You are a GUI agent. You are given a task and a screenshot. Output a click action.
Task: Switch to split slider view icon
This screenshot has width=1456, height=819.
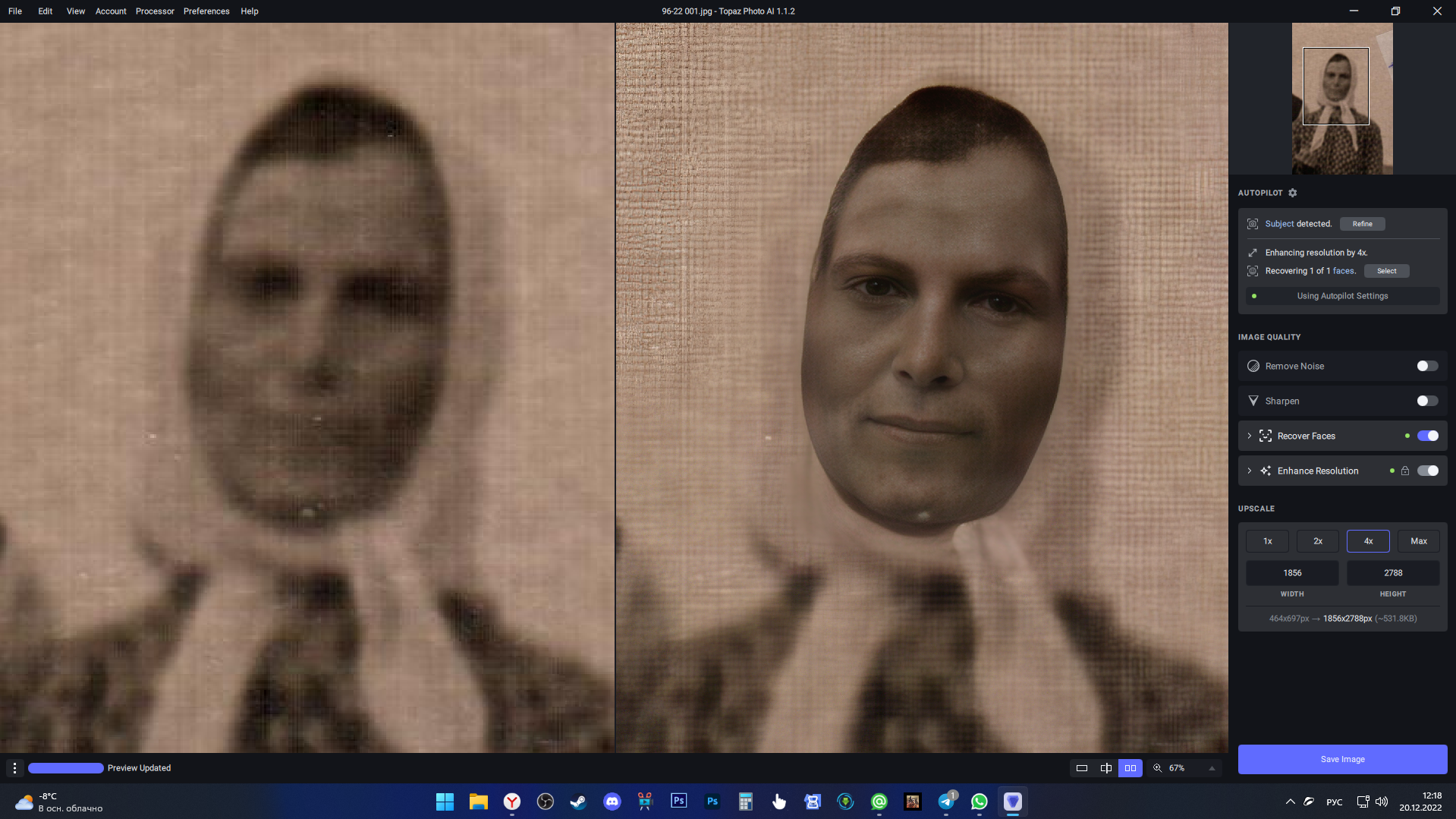1106,768
